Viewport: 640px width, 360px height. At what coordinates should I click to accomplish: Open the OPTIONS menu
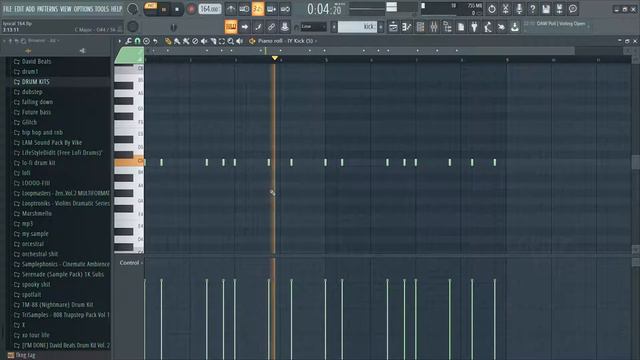tap(83, 9)
